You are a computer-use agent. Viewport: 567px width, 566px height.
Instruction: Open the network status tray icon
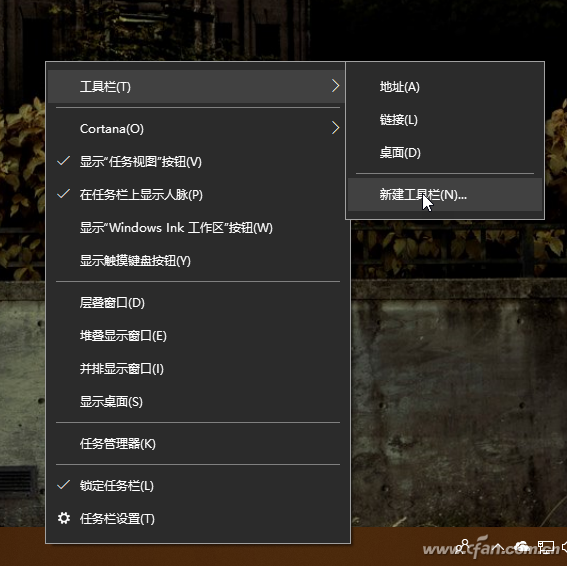tap(546, 547)
